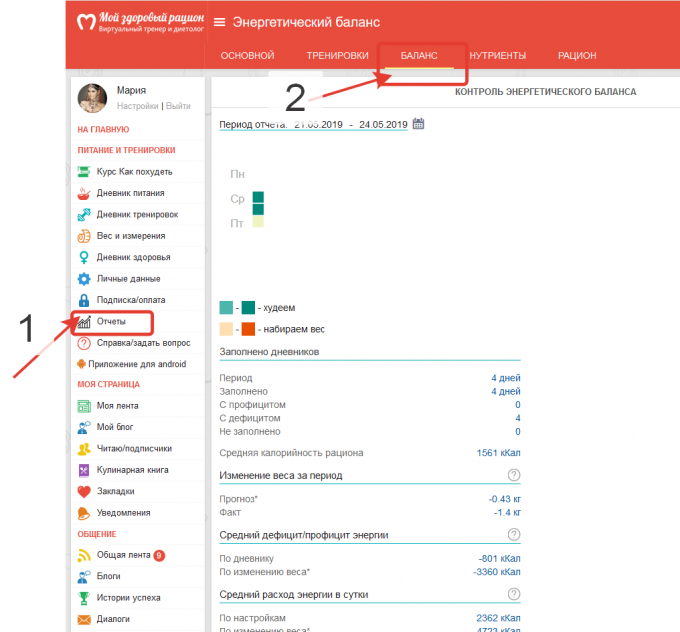Click the Выйти logout link

pyautogui.click(x=178, y=106)
